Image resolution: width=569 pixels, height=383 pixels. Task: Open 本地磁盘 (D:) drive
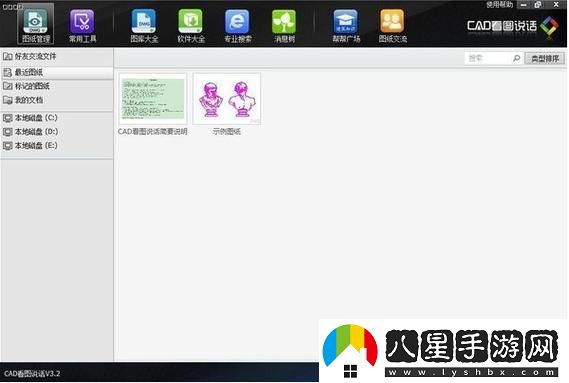click(x=57, y=131)
